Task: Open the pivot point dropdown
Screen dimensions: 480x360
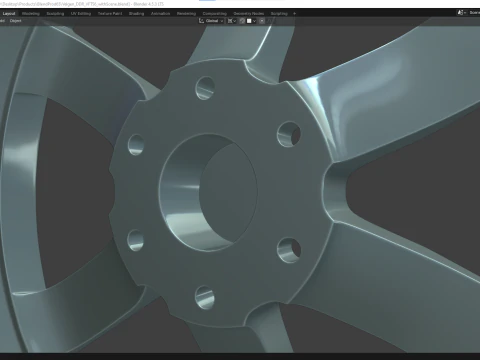Action: (232, 21)
